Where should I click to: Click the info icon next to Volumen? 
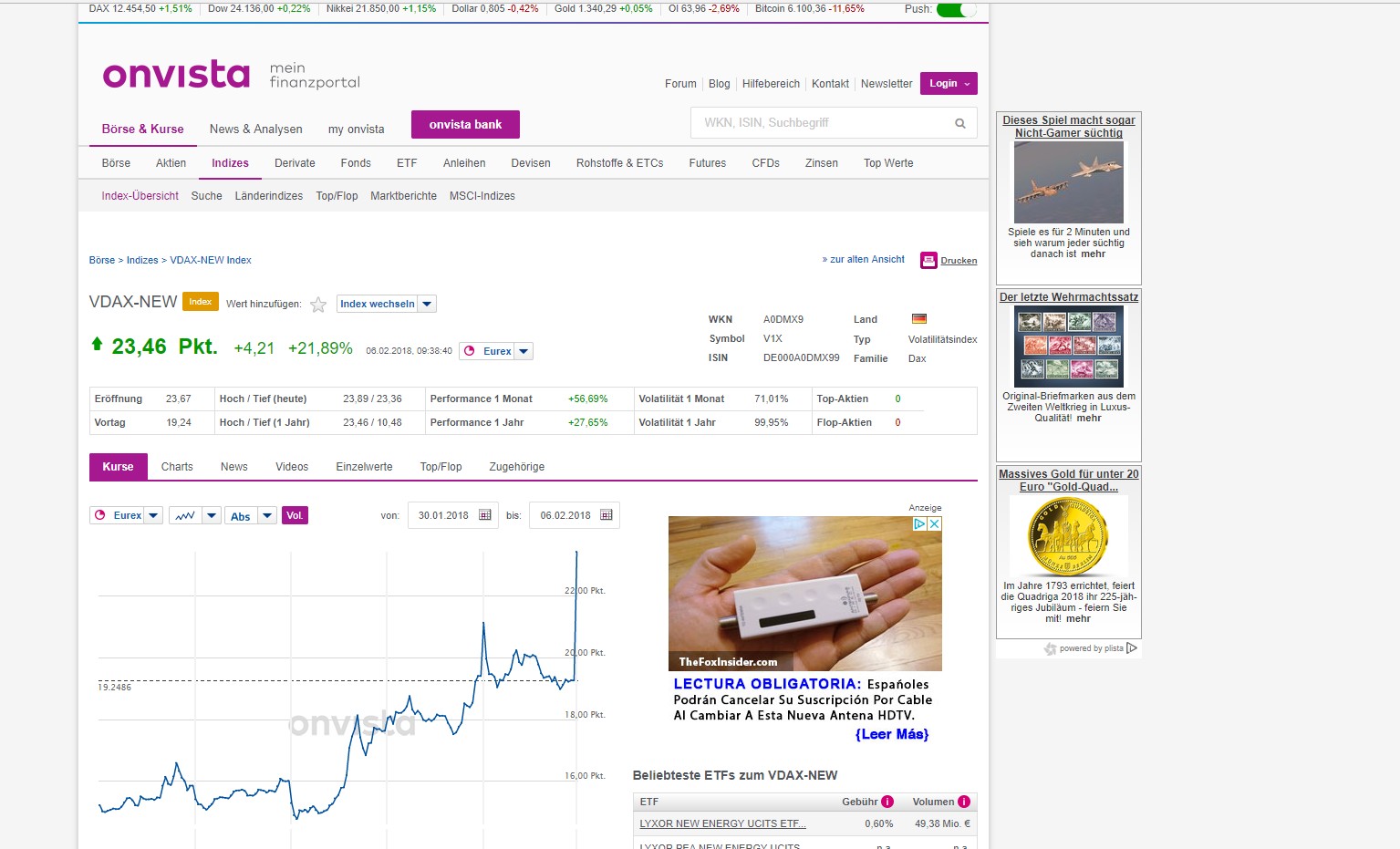964,802
